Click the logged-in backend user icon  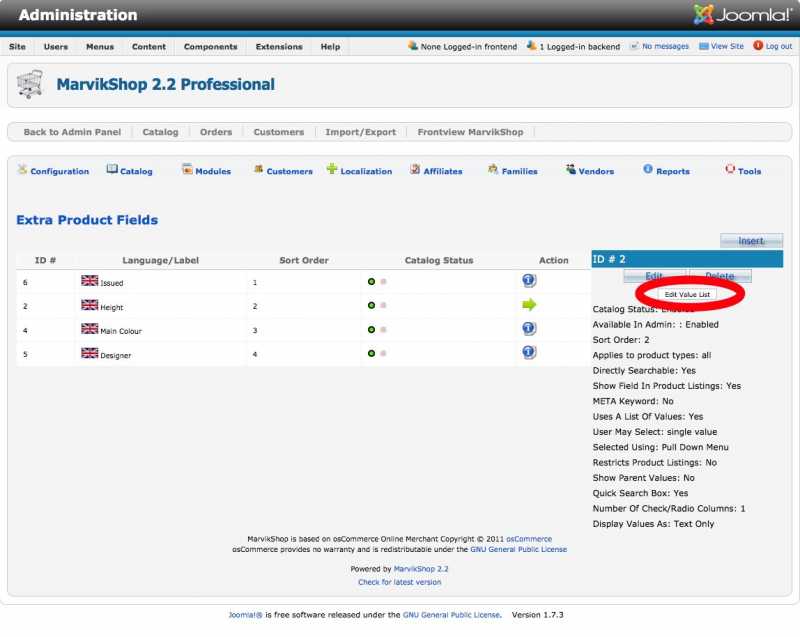coord(532,45)
